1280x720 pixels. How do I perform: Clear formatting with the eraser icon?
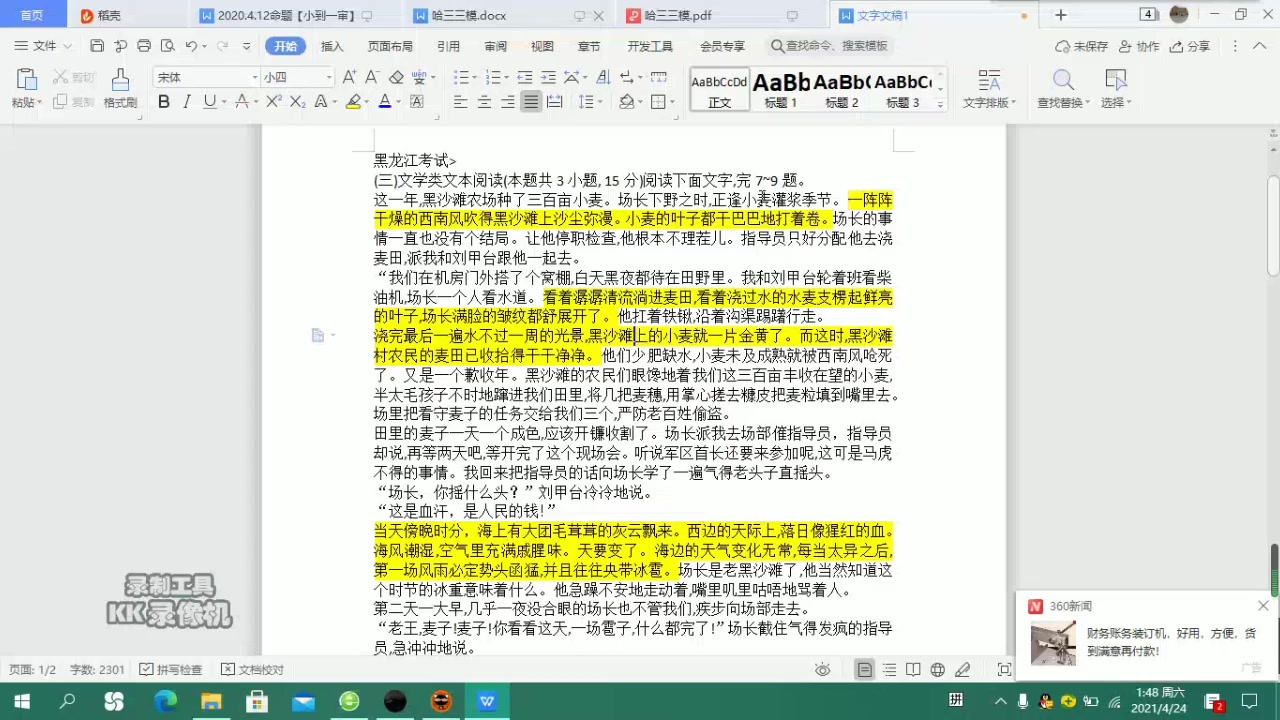pyautogui.click(x=396, y=77)
